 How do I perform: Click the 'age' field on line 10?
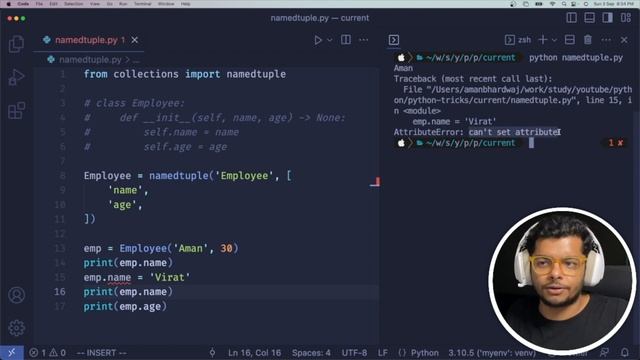pos(122,204)
